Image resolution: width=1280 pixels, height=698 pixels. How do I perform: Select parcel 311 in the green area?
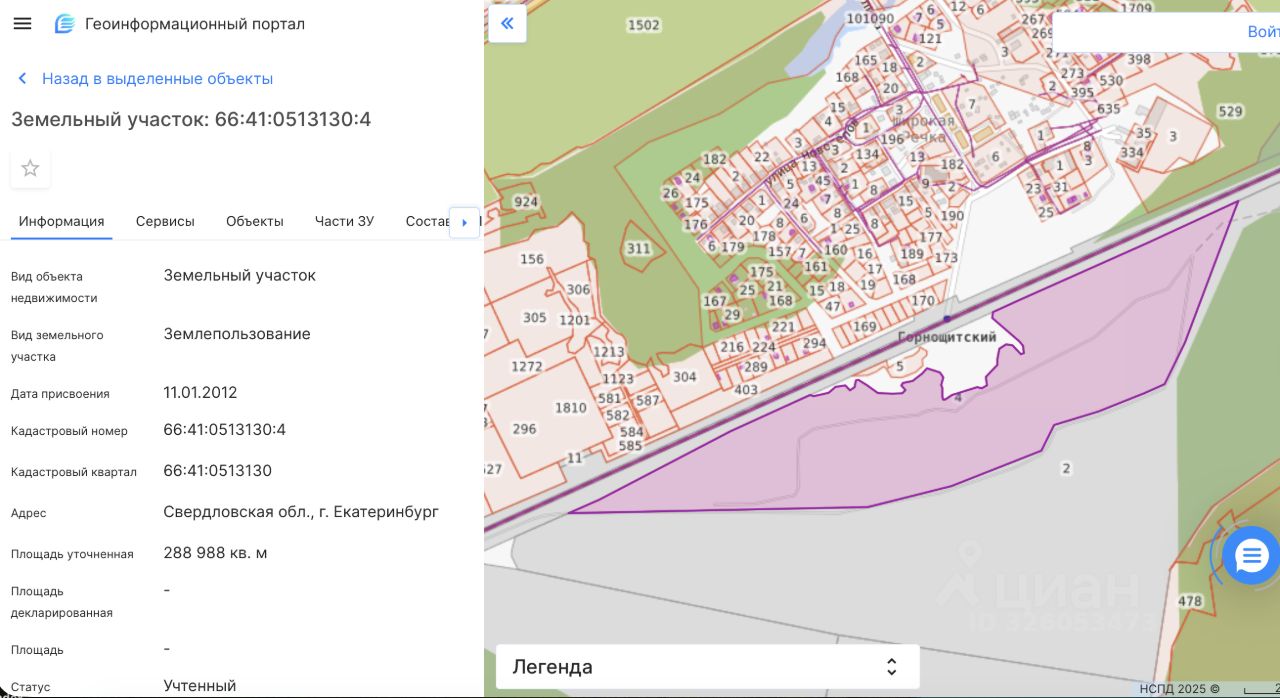click(638, 249)
